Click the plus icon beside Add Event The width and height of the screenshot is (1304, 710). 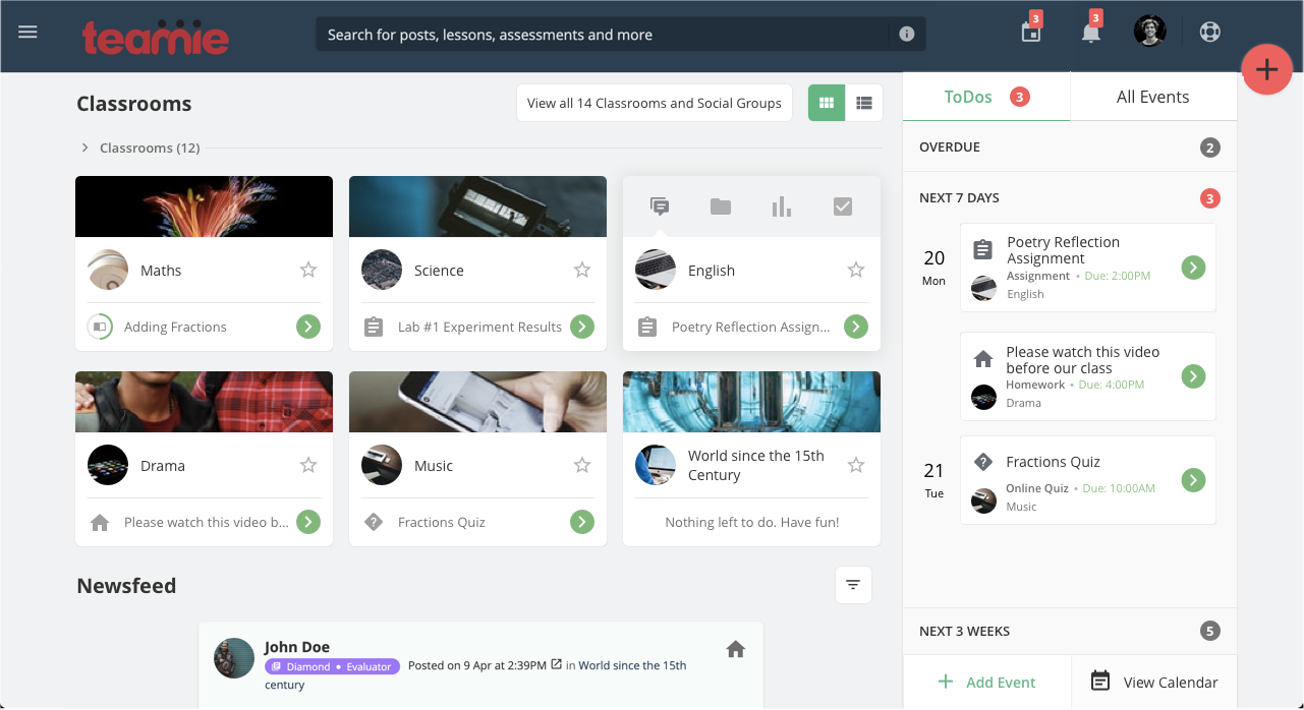945,682
